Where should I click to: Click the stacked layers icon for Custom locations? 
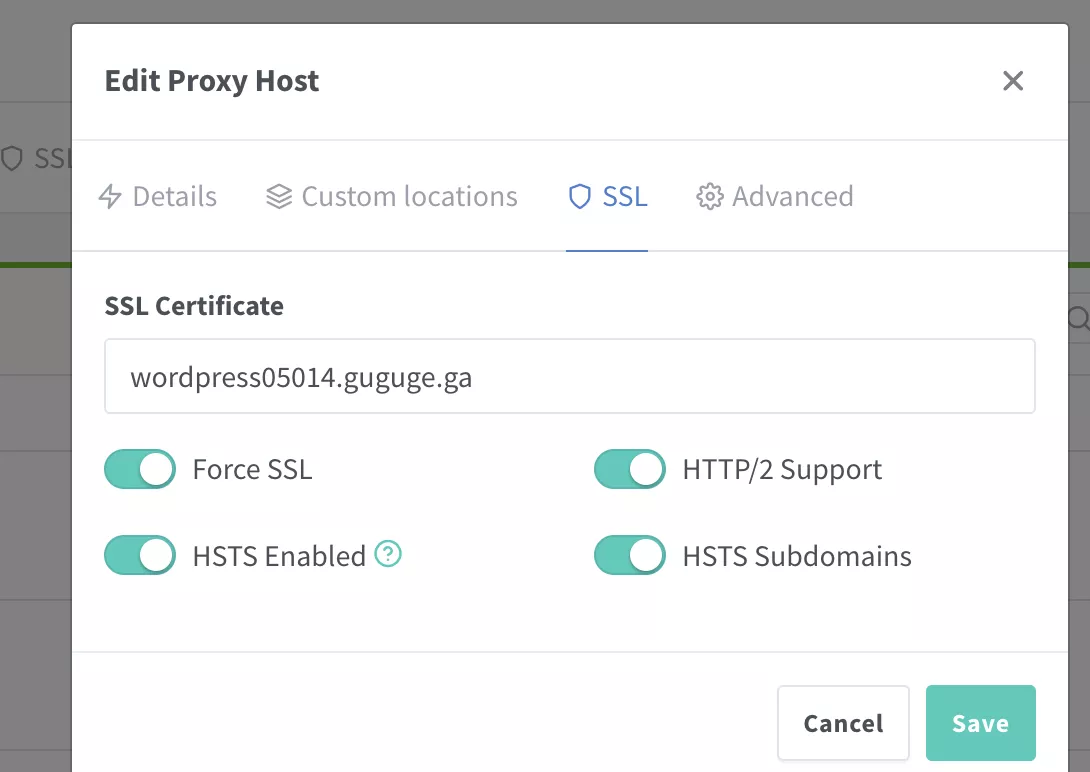point(279,197)
